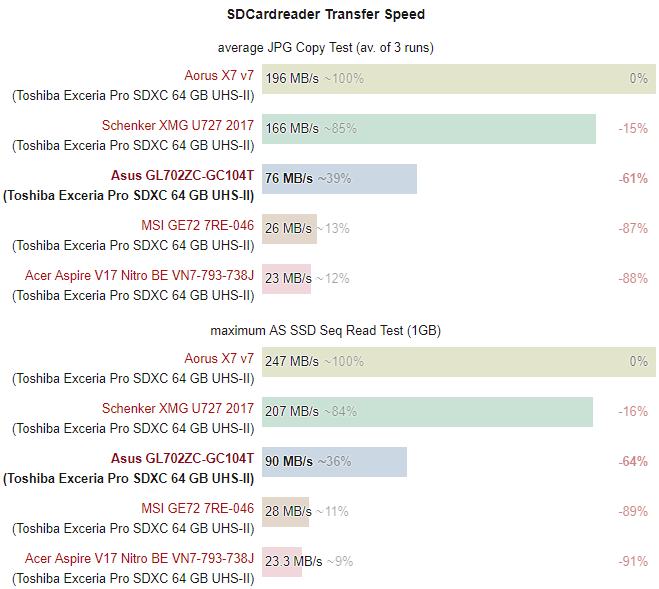This screenshot has width=659, height=589.
Task: Click the 207 MB/s green Schenker bar
Action: [x=427, y=412]
